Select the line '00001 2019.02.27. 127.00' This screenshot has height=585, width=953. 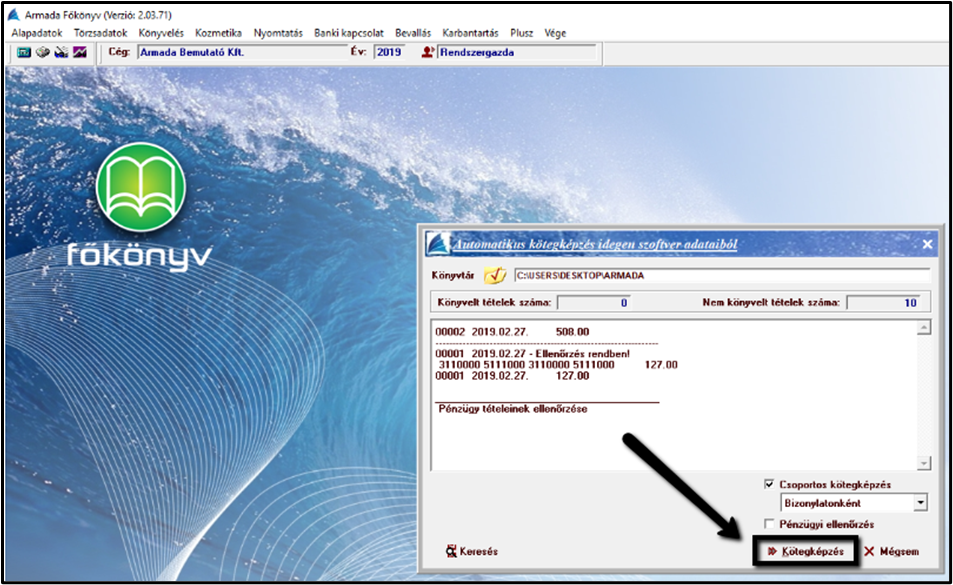(512, 375)
